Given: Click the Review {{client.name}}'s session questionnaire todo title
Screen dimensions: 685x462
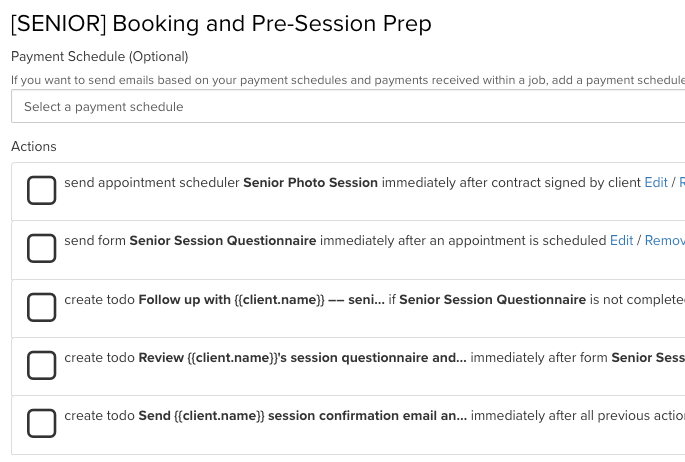Looking at the screenshot, I should (302, 357).
